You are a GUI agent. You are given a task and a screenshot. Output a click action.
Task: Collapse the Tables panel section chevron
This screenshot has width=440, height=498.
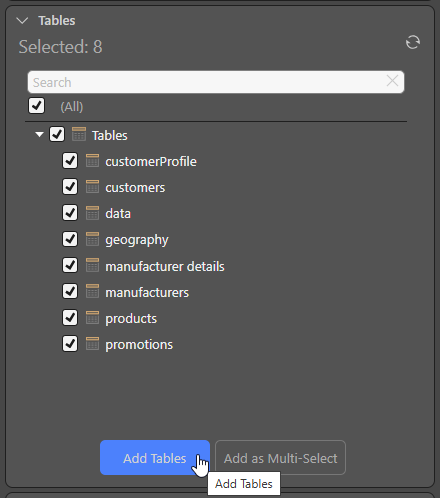click(22, 21)
